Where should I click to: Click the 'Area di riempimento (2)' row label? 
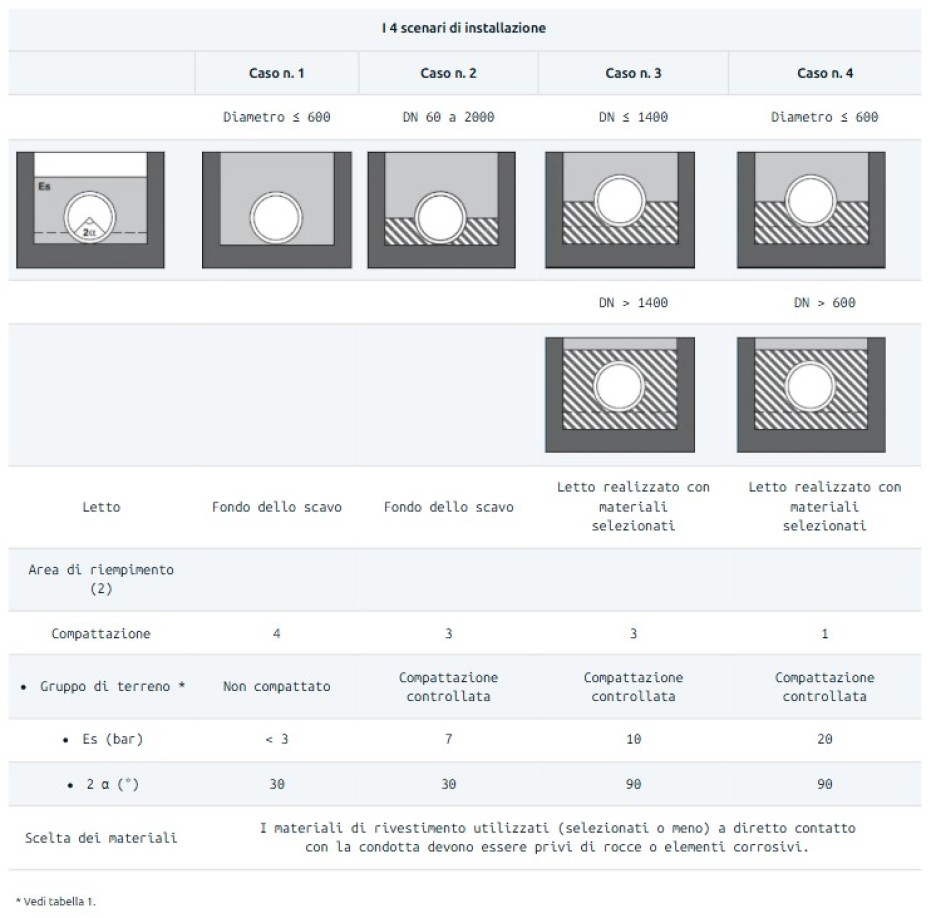[x=101, y=579]
